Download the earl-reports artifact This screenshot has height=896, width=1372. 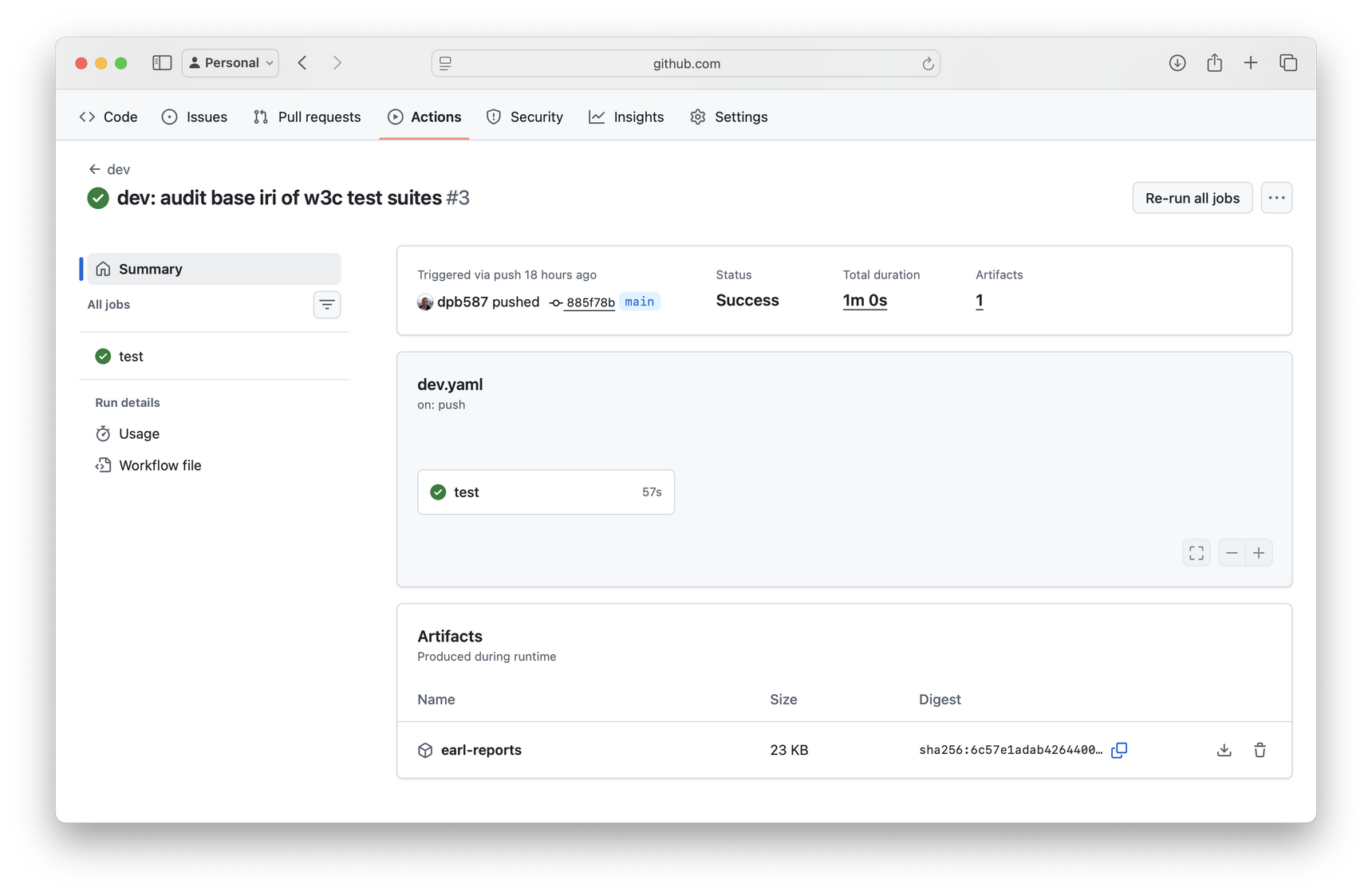click(1223, 750)
